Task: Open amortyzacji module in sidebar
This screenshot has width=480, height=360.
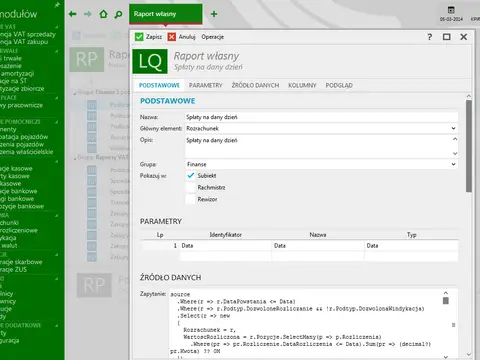Action: [x=17, y=73]
